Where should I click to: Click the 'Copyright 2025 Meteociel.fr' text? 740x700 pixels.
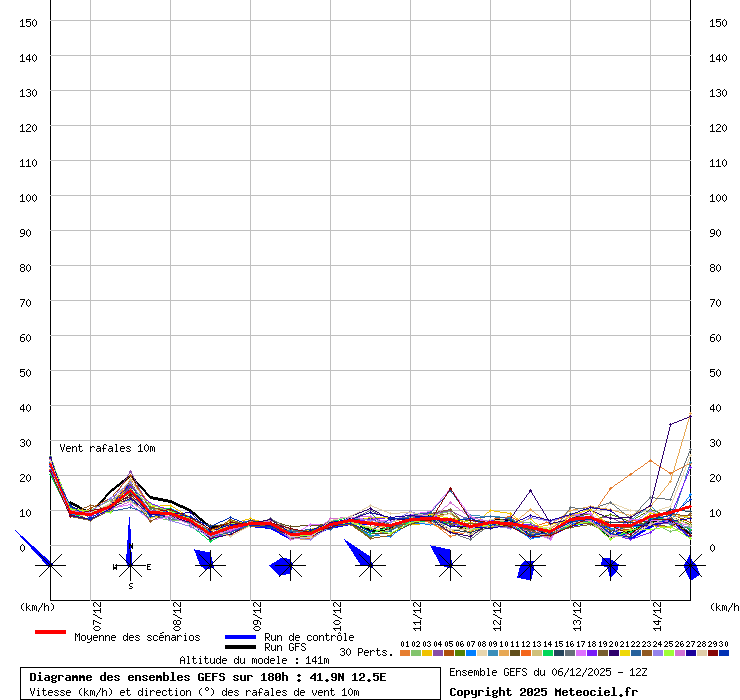(543, 691)
